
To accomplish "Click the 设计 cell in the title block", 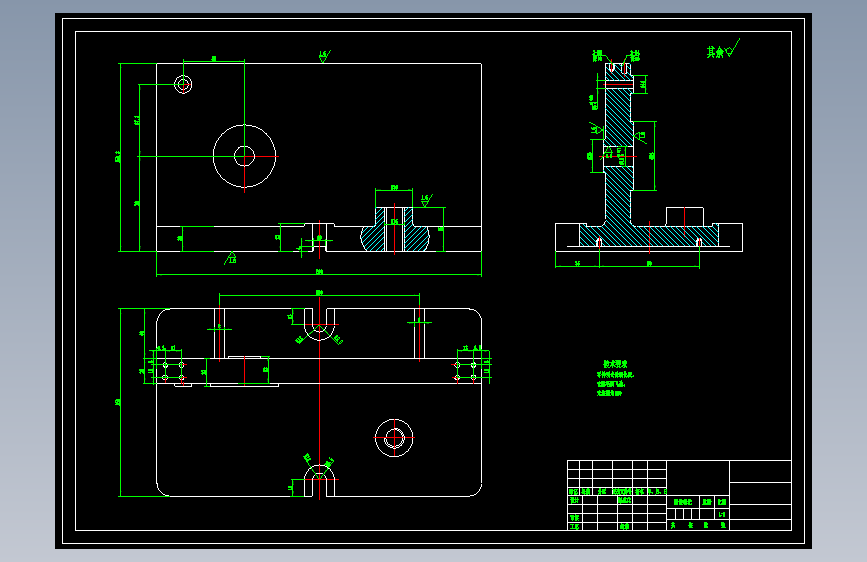I will point(574,500).
